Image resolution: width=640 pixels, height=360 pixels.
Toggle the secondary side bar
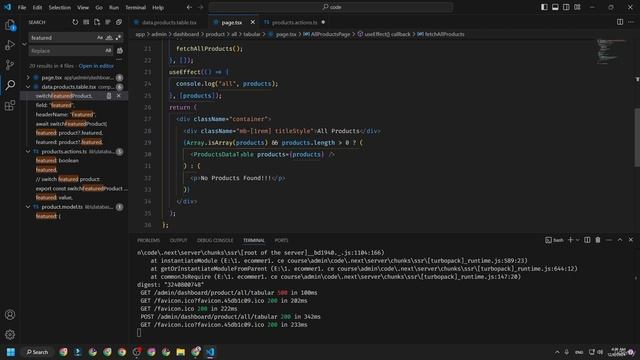[x=566, y=7]
